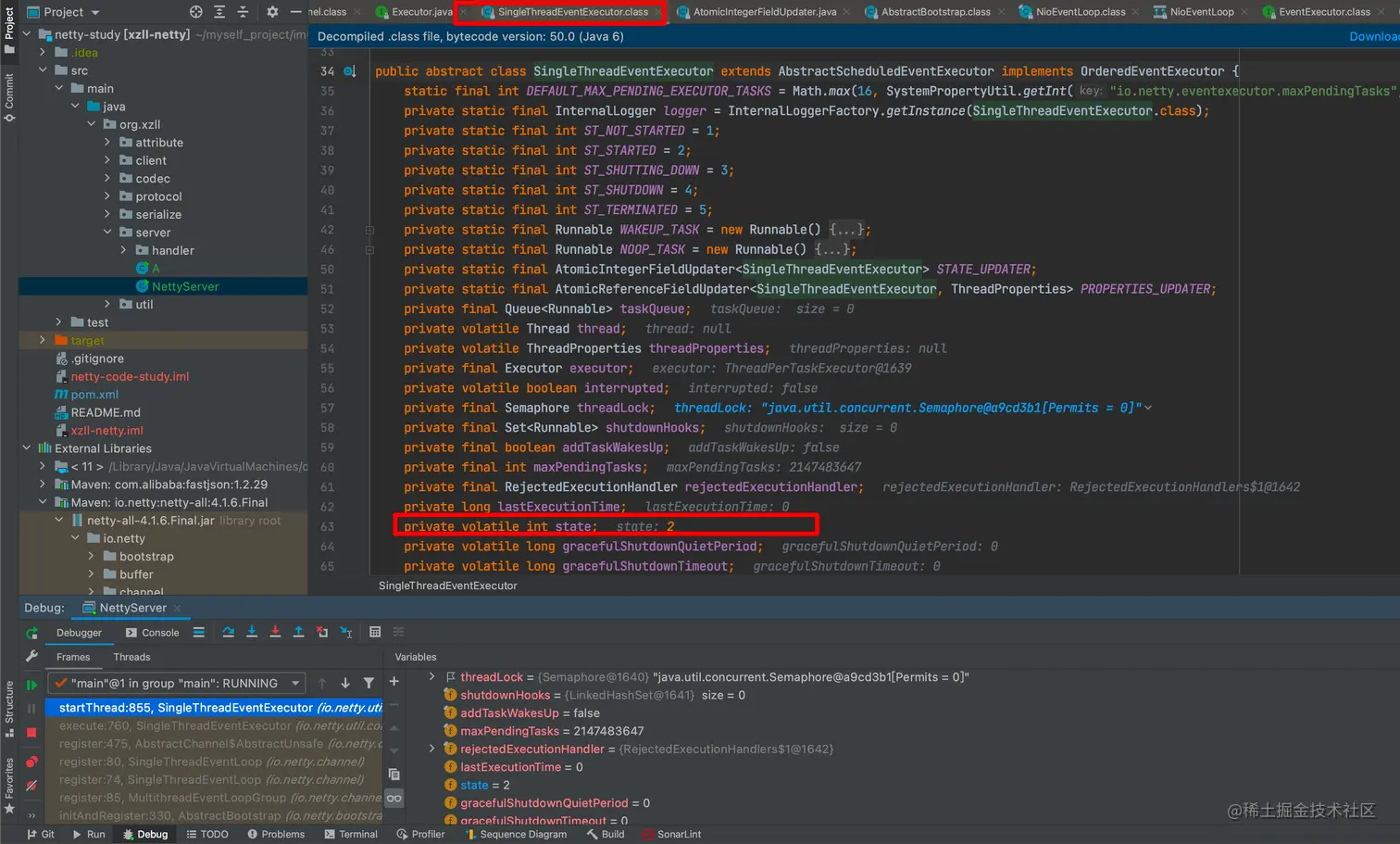Click the Step Out icon
This screenshot has height=844, width=1400.
pos(298,632)
